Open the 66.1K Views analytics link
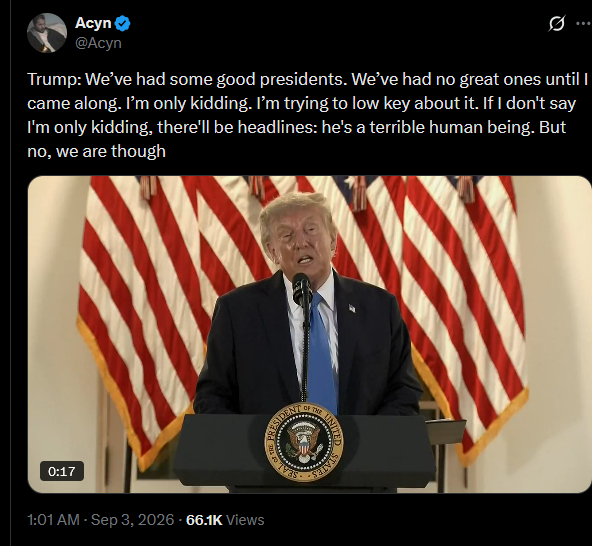This screenshot has height=546, width=592. (x=225, y=520)
